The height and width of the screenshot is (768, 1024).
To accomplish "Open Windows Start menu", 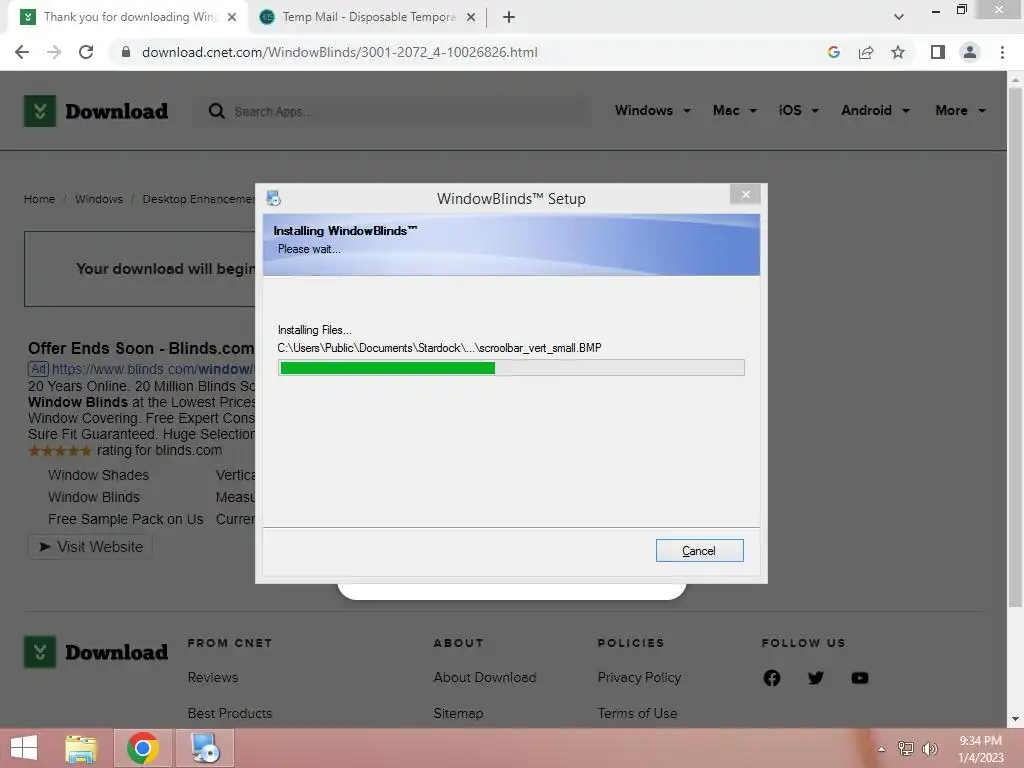I will click(24, 748).
